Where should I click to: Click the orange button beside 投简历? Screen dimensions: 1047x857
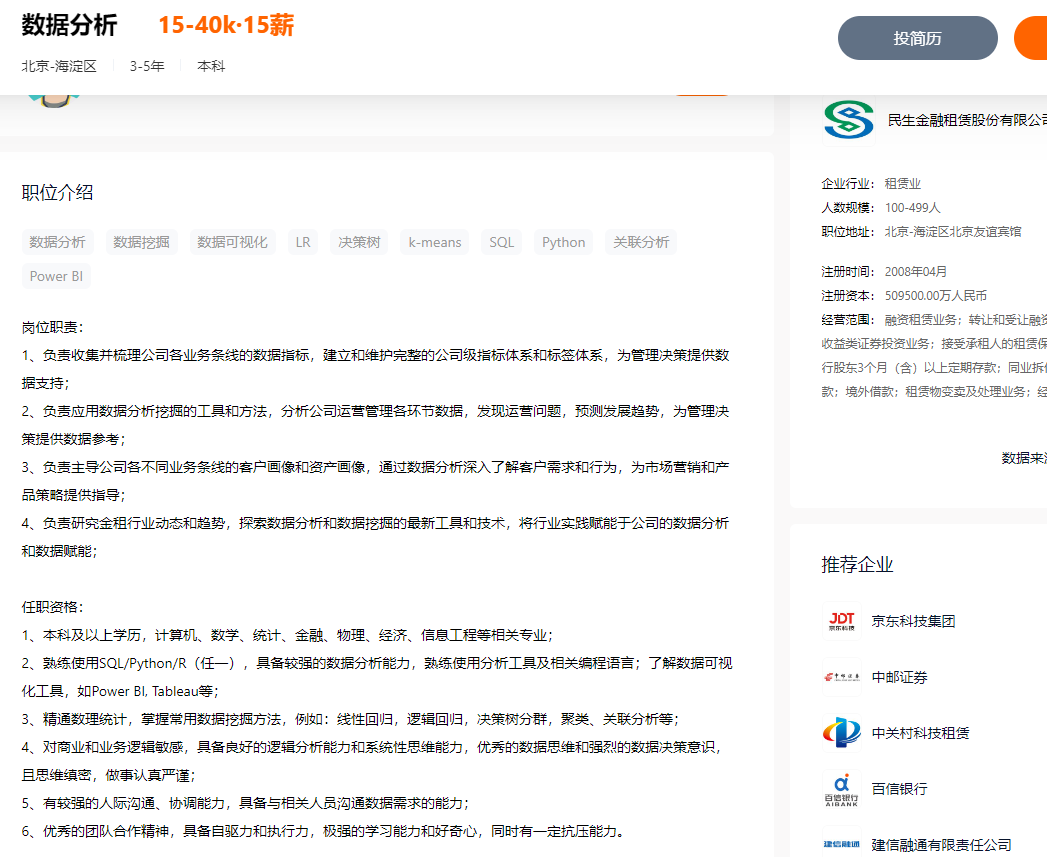click(1031, 38)
